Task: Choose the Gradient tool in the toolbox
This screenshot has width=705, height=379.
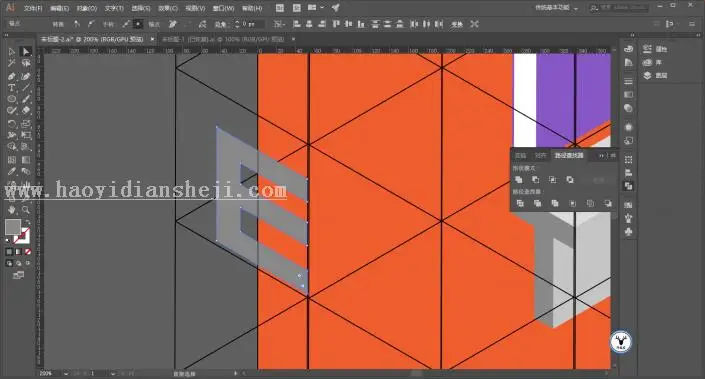Action: click(26, 159)
